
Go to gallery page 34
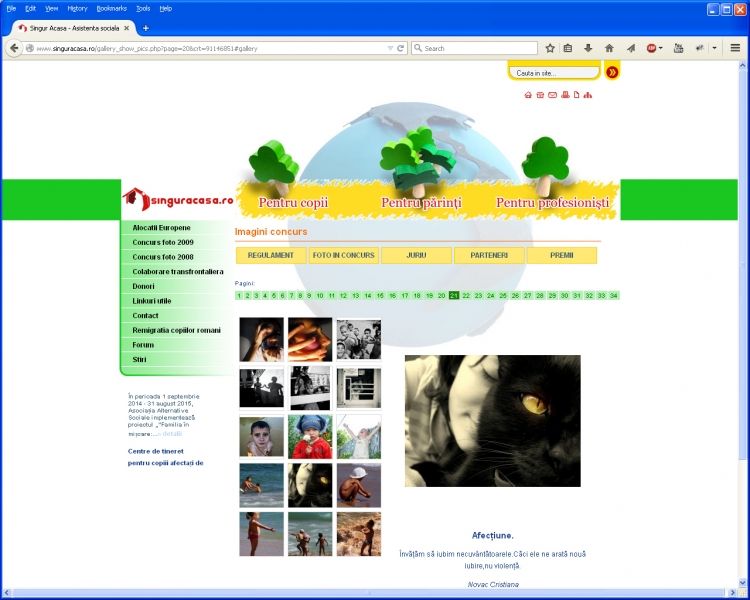(613, 296)
